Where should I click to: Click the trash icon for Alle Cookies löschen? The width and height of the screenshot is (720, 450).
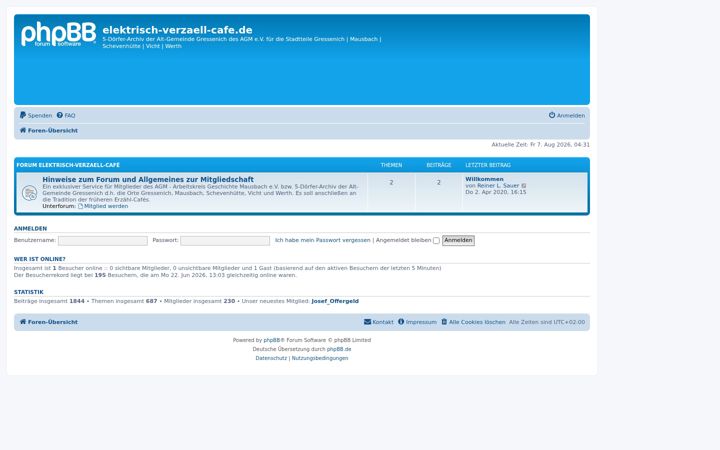click(444, 322)
